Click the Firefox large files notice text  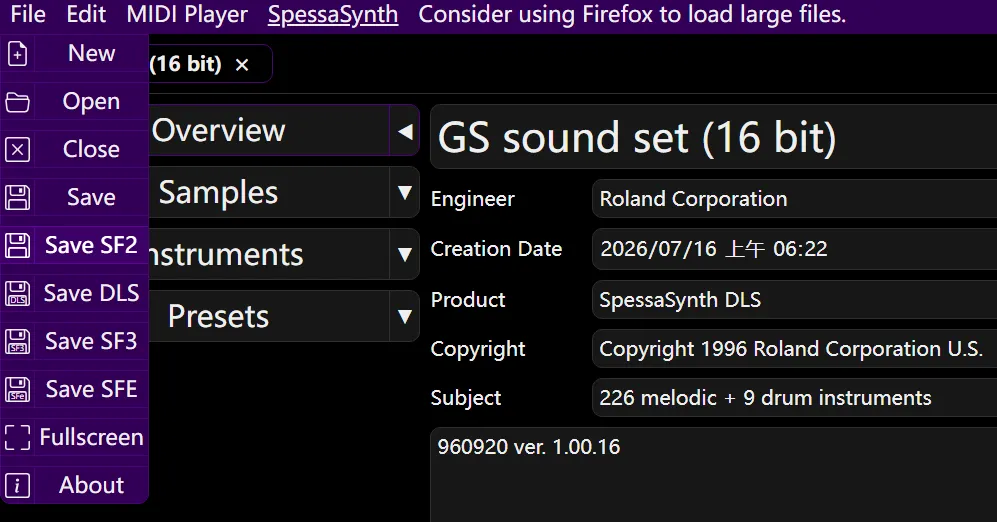[x=632, y=15]
